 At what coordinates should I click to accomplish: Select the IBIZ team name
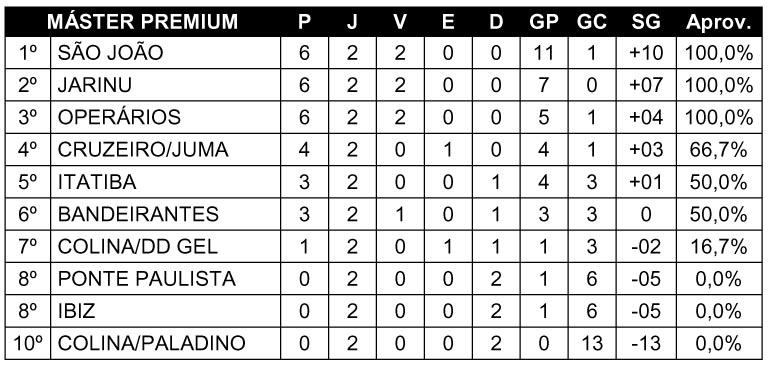[77, 312]
